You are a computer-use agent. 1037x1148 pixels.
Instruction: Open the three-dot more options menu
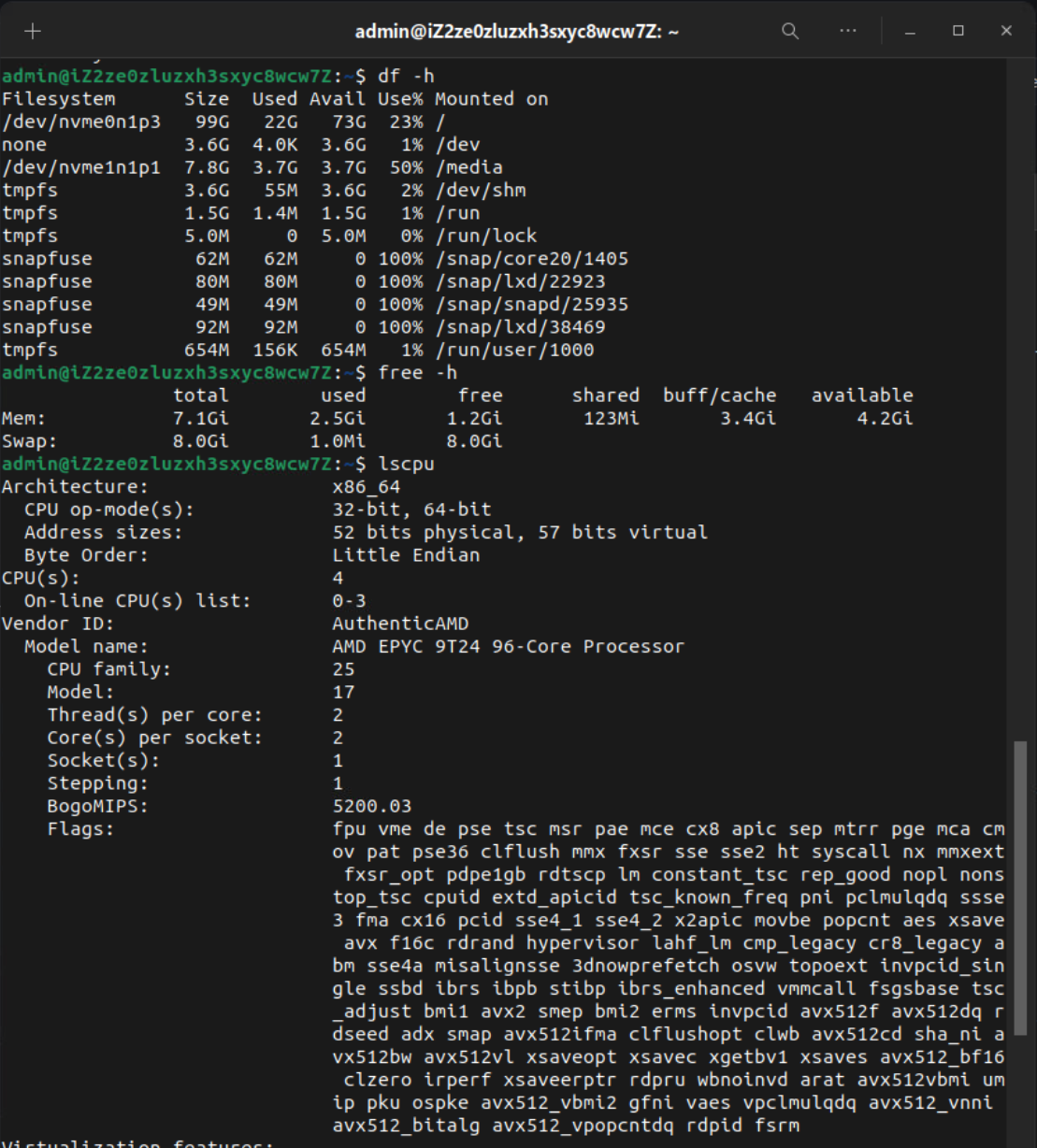pos(848,31)
